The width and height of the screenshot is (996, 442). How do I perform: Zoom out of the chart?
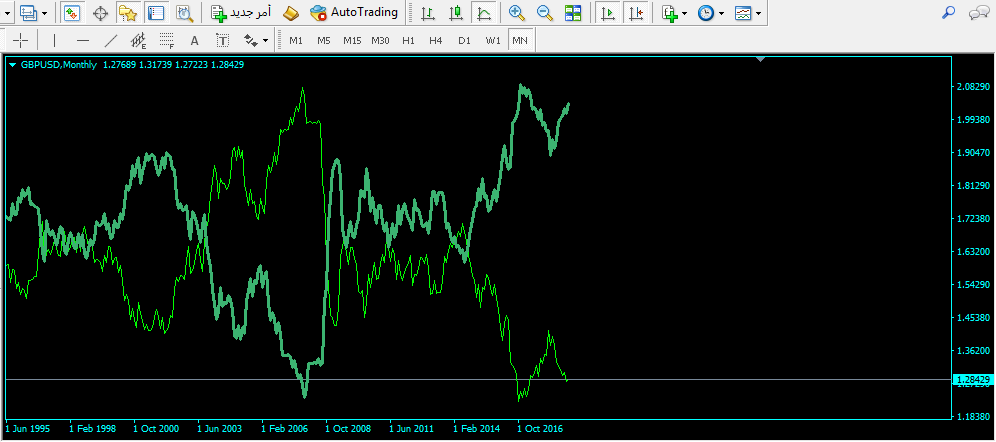coord(545,13)
